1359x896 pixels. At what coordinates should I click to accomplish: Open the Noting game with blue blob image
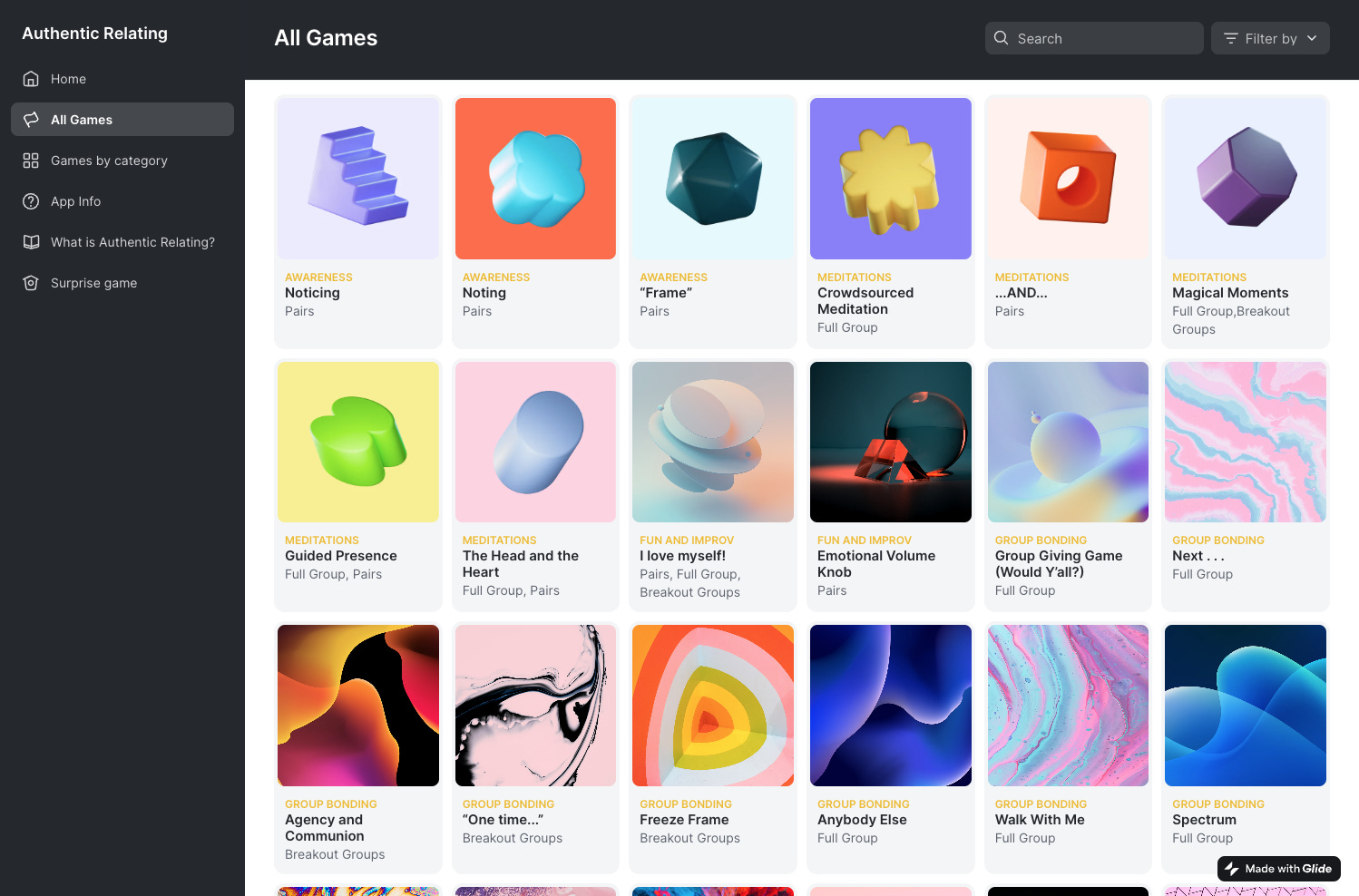pos(535,179)
